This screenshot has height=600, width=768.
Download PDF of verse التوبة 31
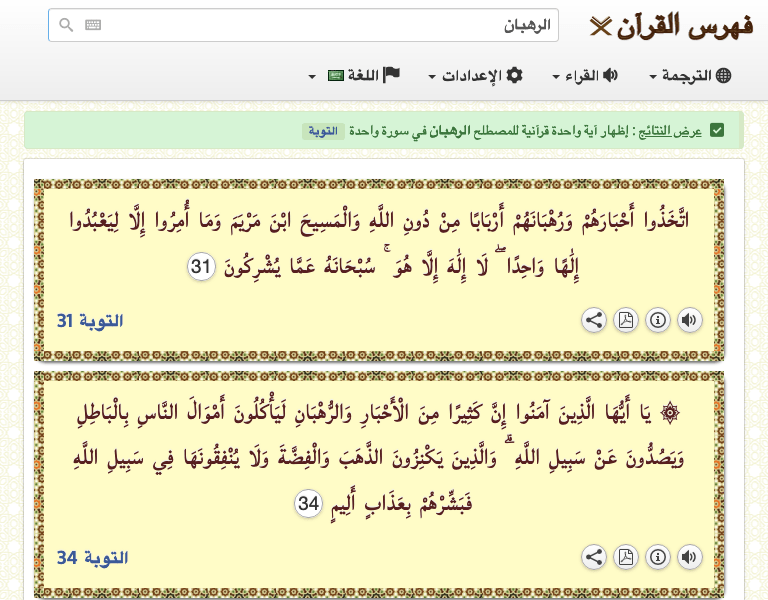click(626, 320)
